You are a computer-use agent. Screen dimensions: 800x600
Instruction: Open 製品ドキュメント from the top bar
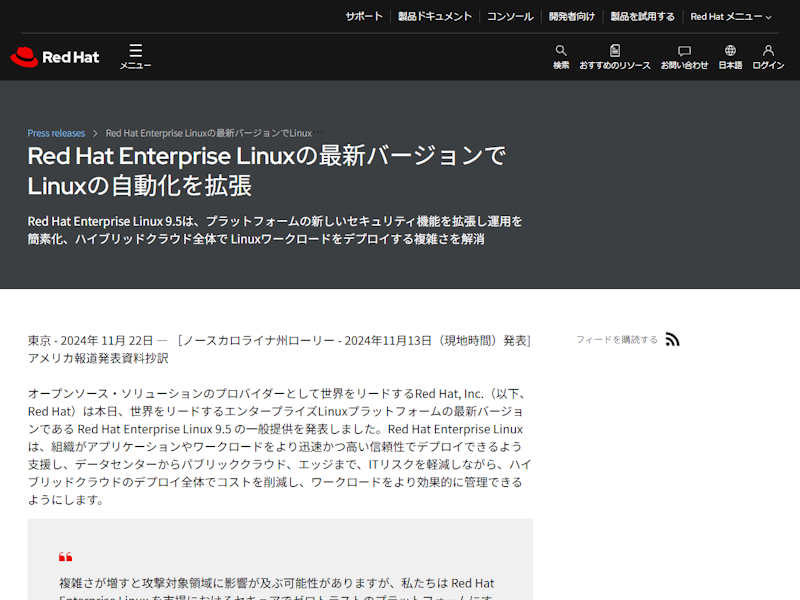434,16
